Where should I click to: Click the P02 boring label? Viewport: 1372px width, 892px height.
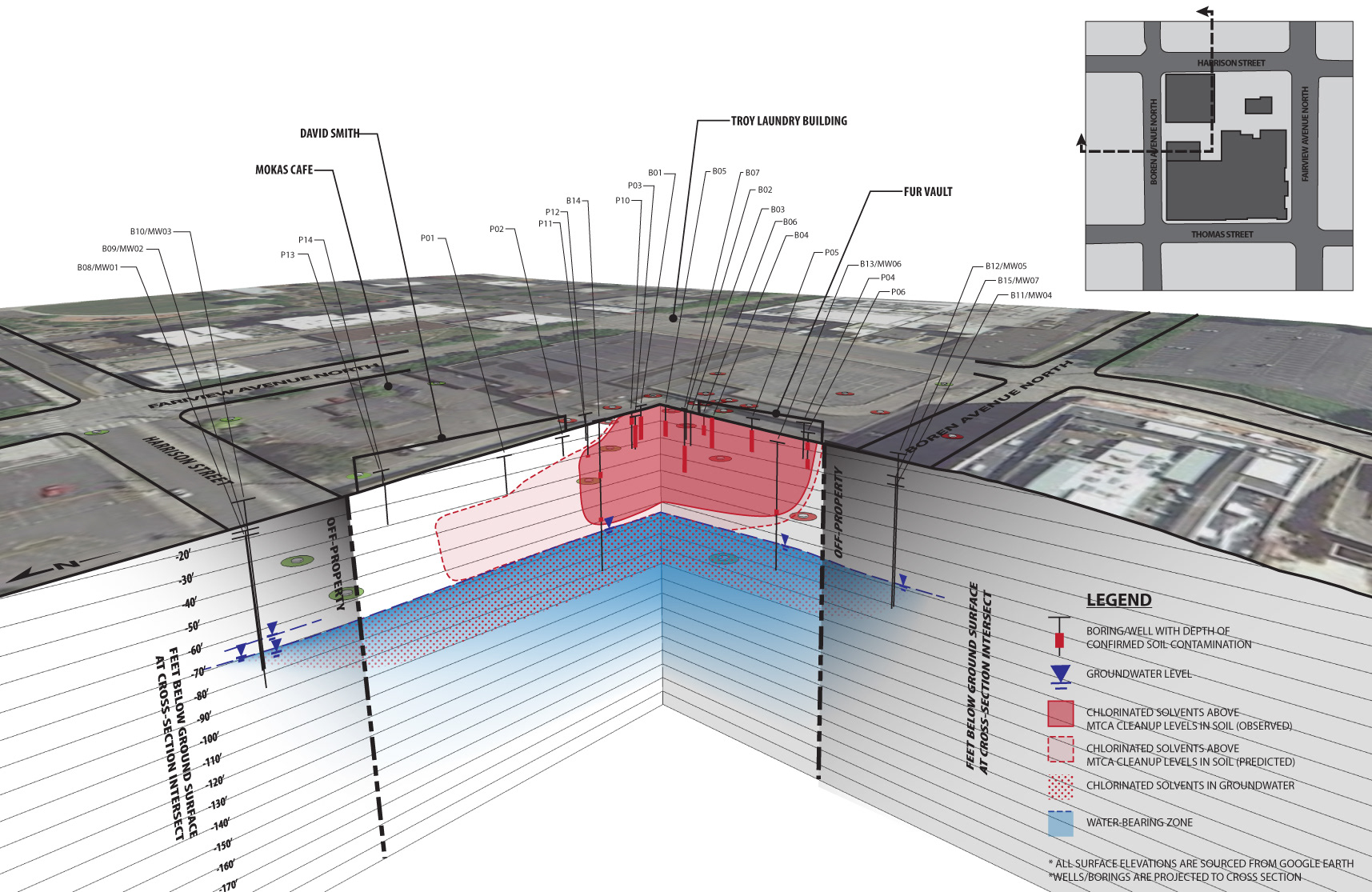pyautogui.click(x=497, y=230)
